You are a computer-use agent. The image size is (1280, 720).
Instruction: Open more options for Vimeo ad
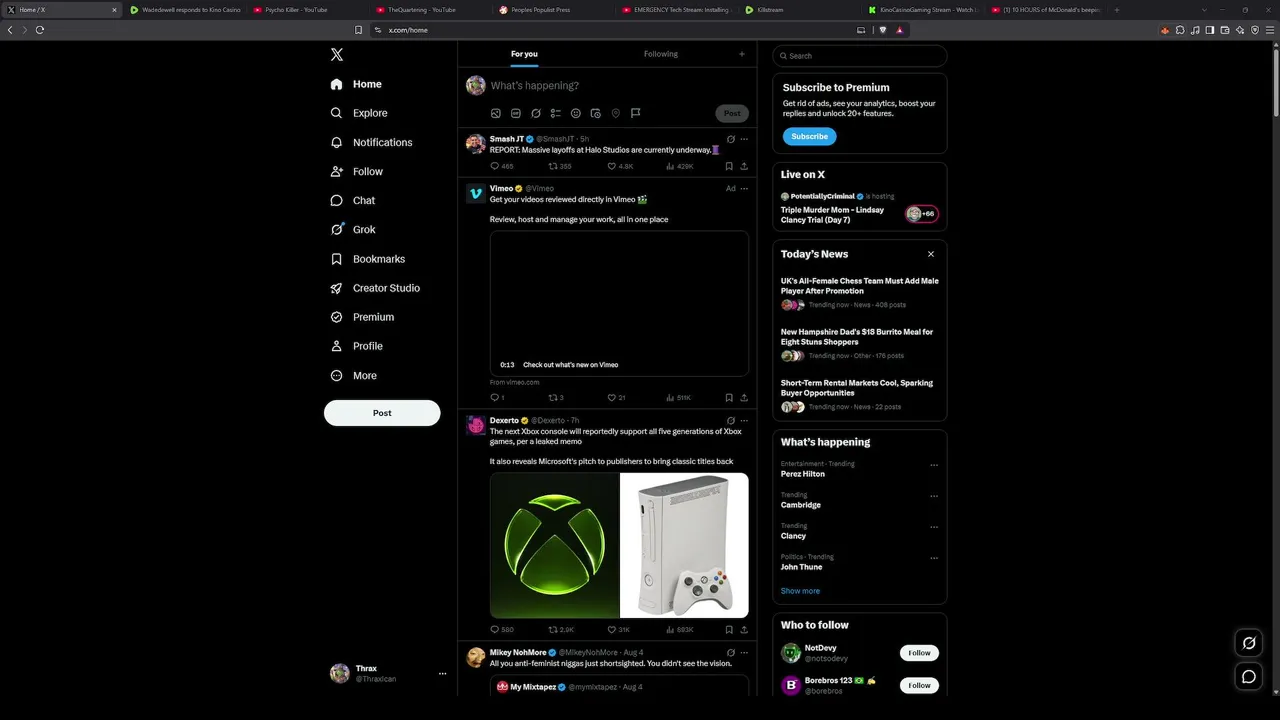pyautogui.click(x=744, y=188)
